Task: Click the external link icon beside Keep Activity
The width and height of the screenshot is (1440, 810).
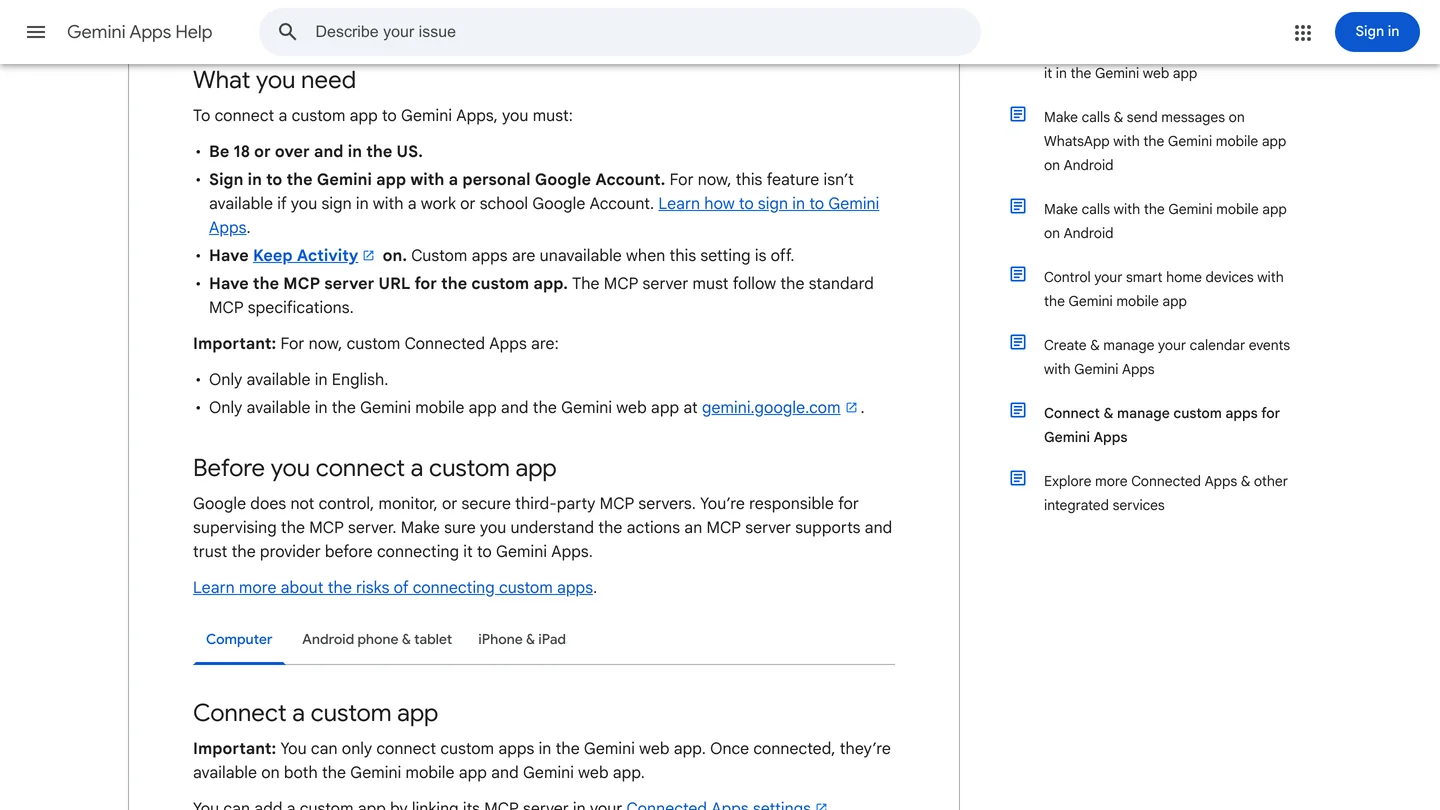Action: coord(369,255)
